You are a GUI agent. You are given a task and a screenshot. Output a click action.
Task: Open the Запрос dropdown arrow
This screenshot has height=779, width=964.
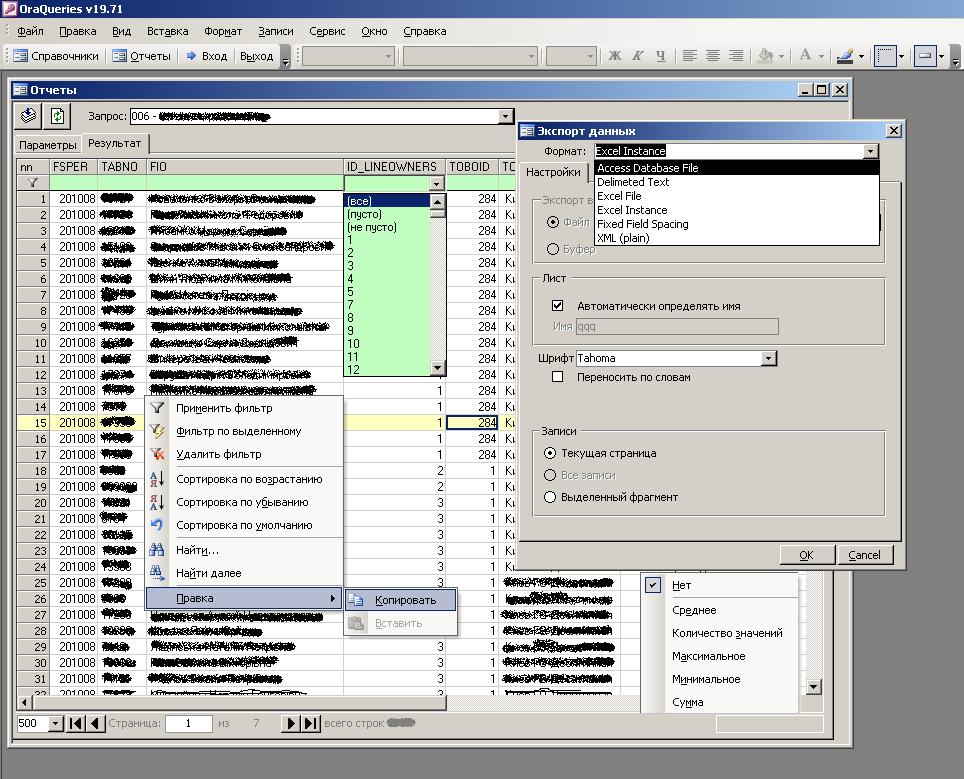pyautogui.click(x=505, y=116)
